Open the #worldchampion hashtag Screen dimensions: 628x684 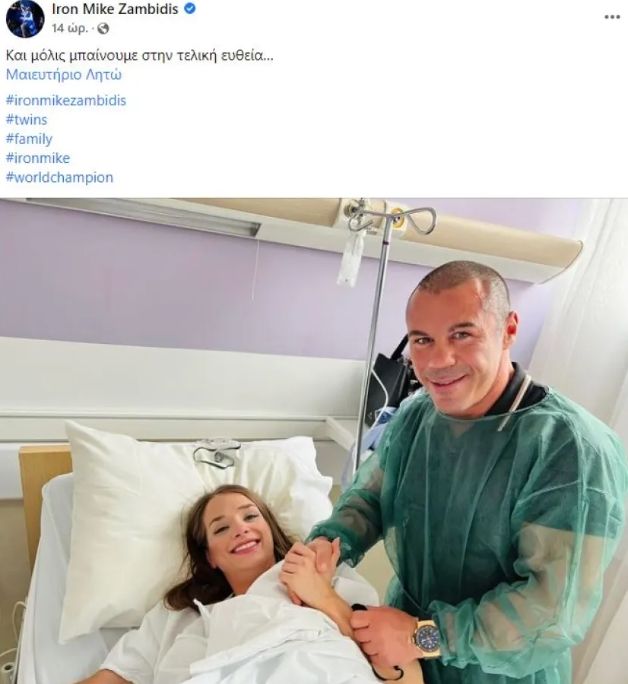click(59, 177)
